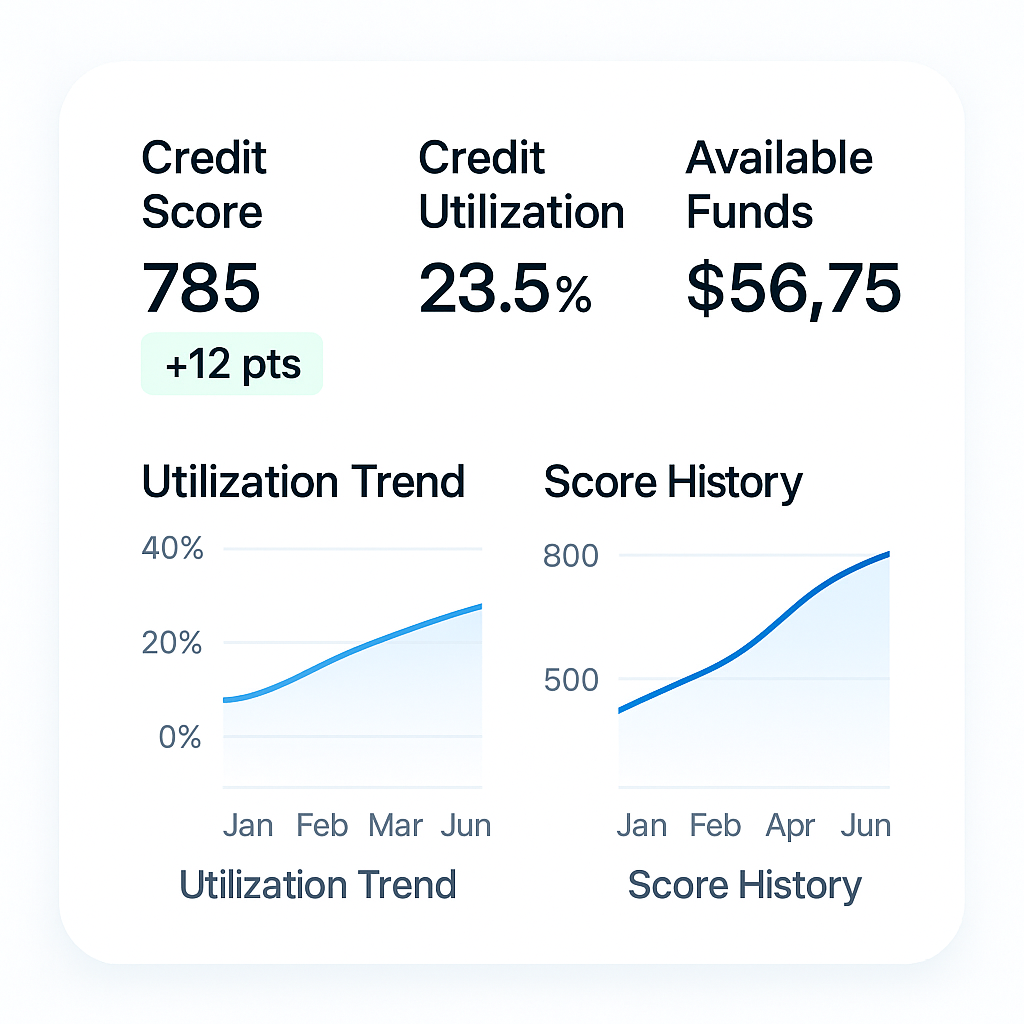Click the 800 label on Score History
Screen dimensions: 1024x1024
click(570, 555)
